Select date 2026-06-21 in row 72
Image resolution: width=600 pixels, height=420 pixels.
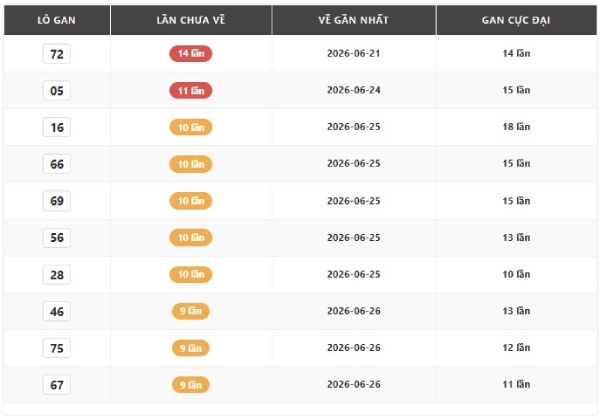click(x=354, y=54)
